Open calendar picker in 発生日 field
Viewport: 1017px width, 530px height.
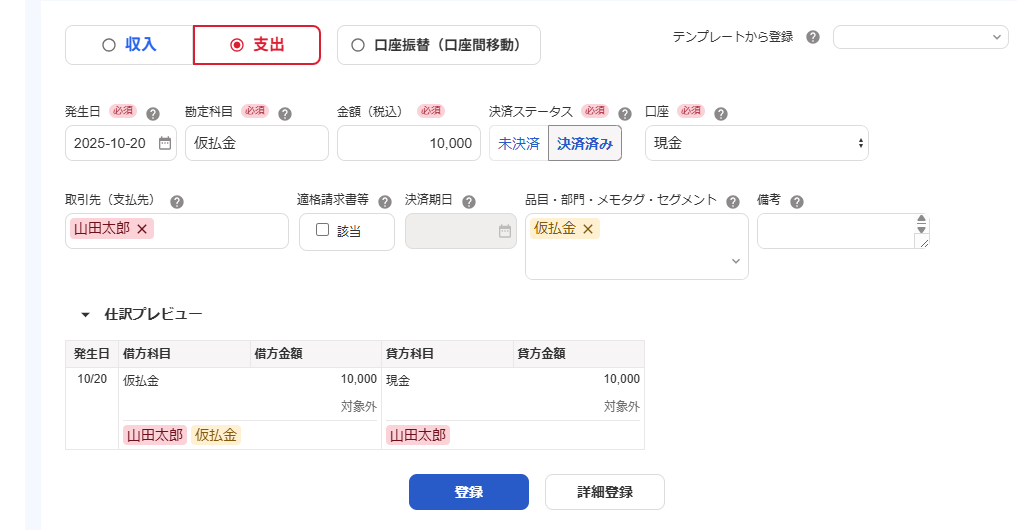click(165, 144)
